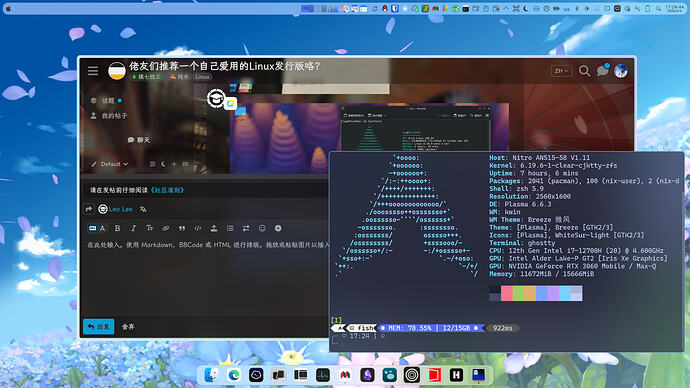The height and width of the screenshot is (388, 690).
Task: Insert preformatted code with the code icon
Action: tap(198, 228)
